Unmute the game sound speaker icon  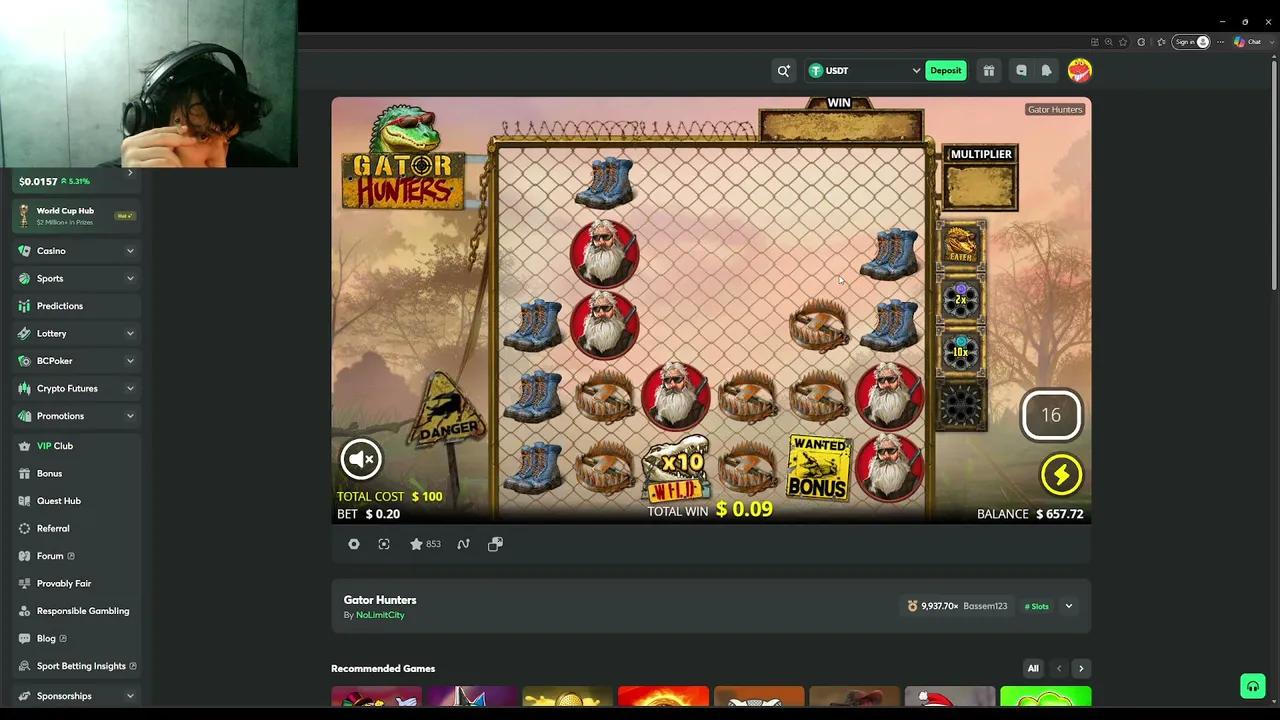click(x=361, y=459)
